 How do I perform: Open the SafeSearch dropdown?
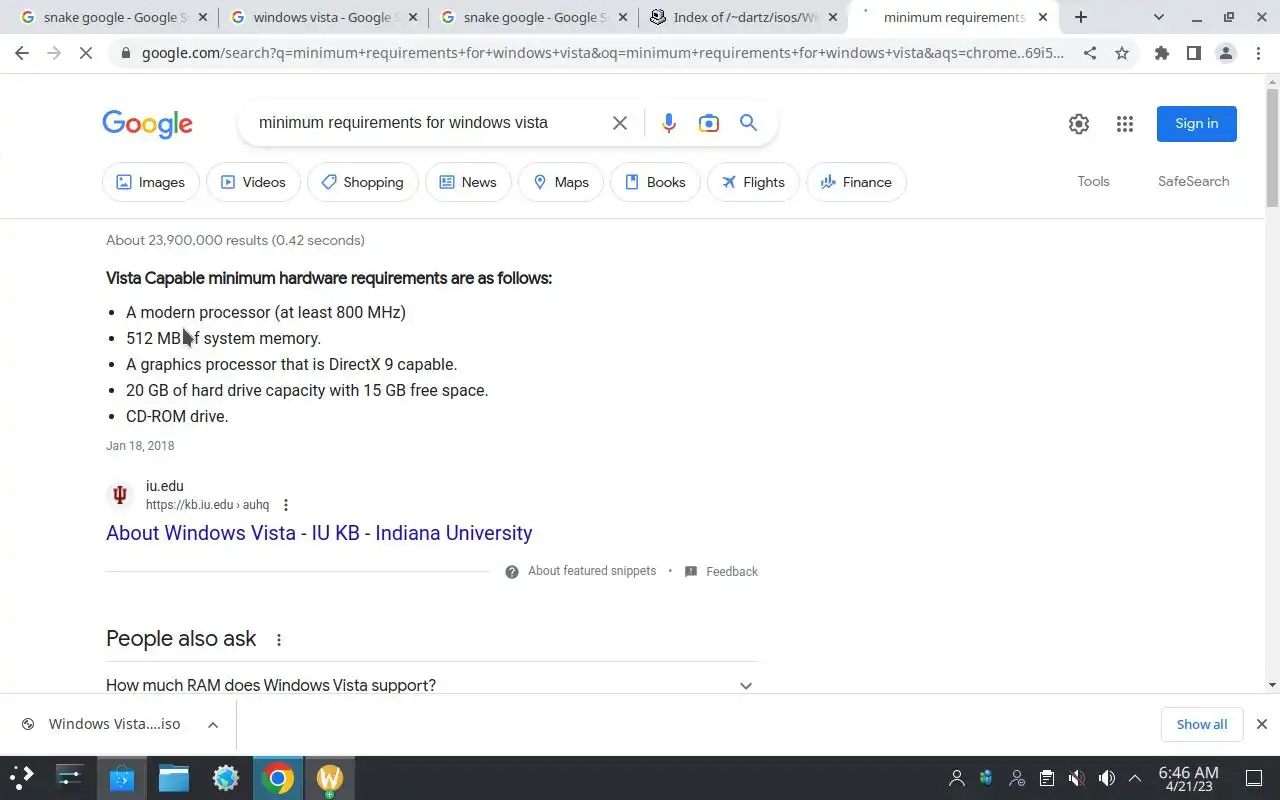coord(1194,181)
